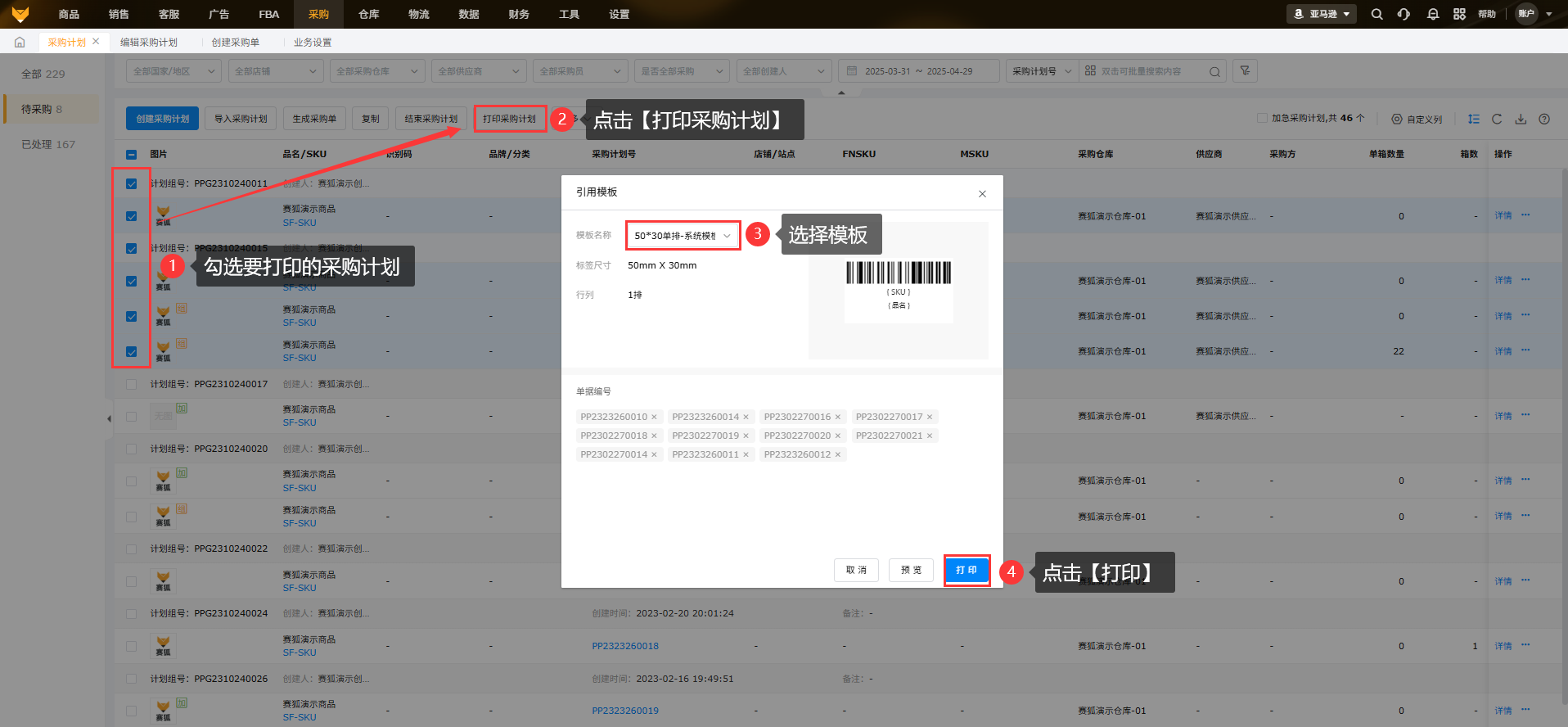
Task: Open purchase plan link PP2323260018
Action: tap(625, 646)
